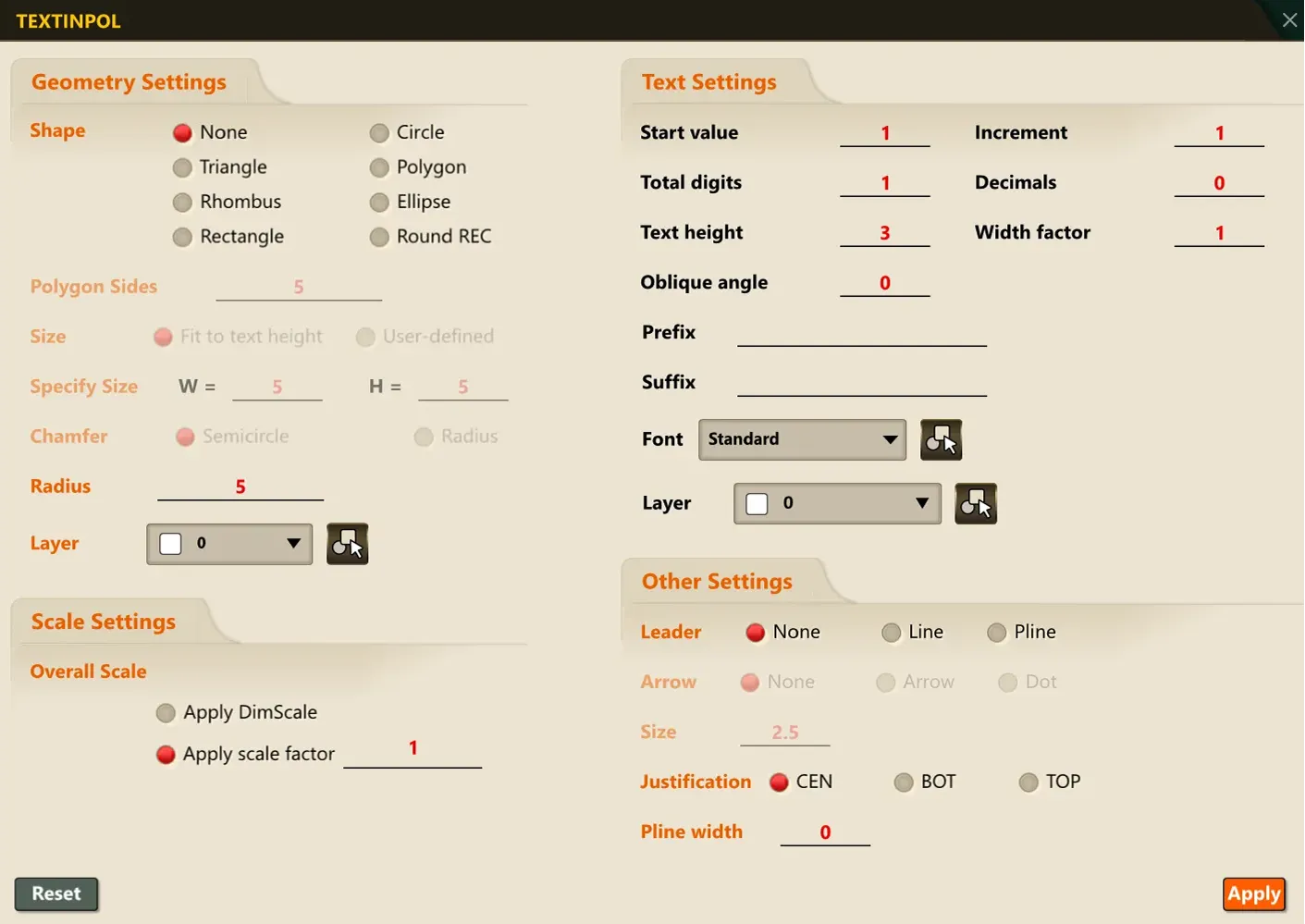
Task: Click the Apply button
Action: point(1254,894)
